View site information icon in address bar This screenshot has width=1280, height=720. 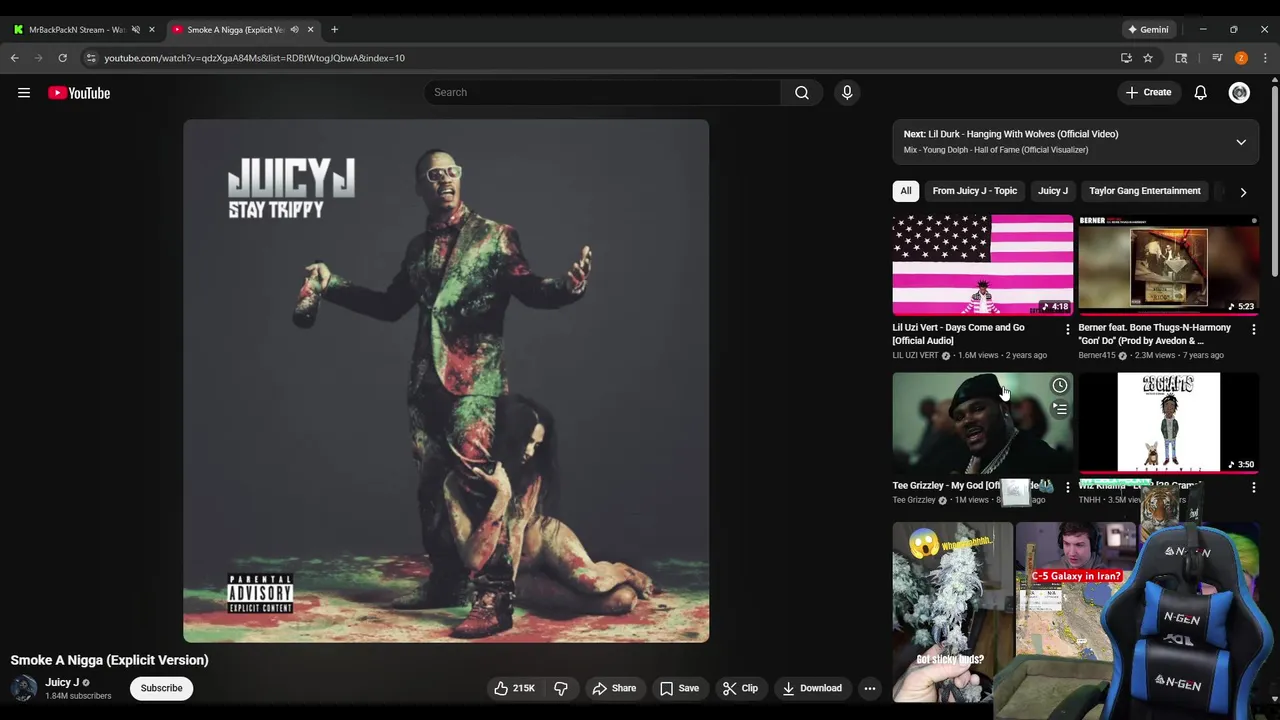[91, 58]
